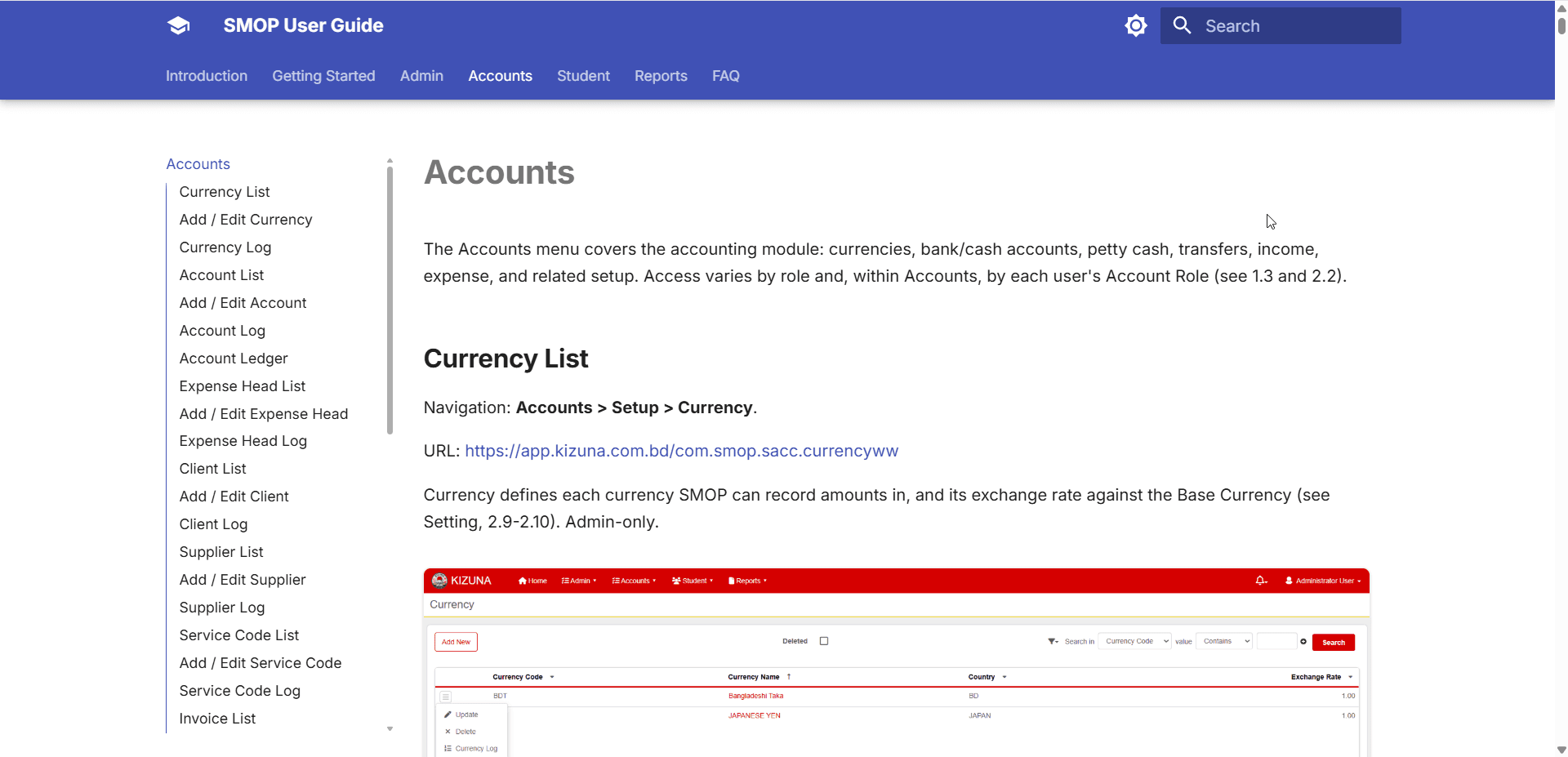Go to Service Code List link

[x=239, y=635]
